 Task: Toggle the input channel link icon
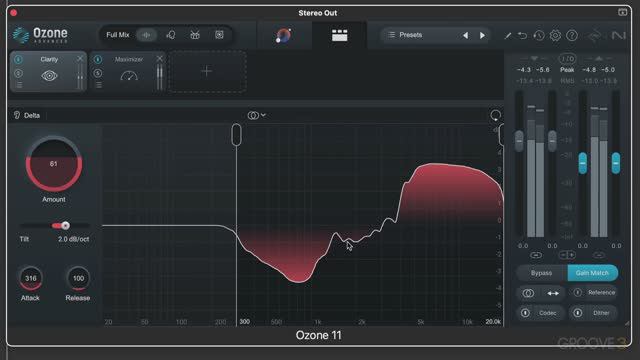tap(536, 255)
